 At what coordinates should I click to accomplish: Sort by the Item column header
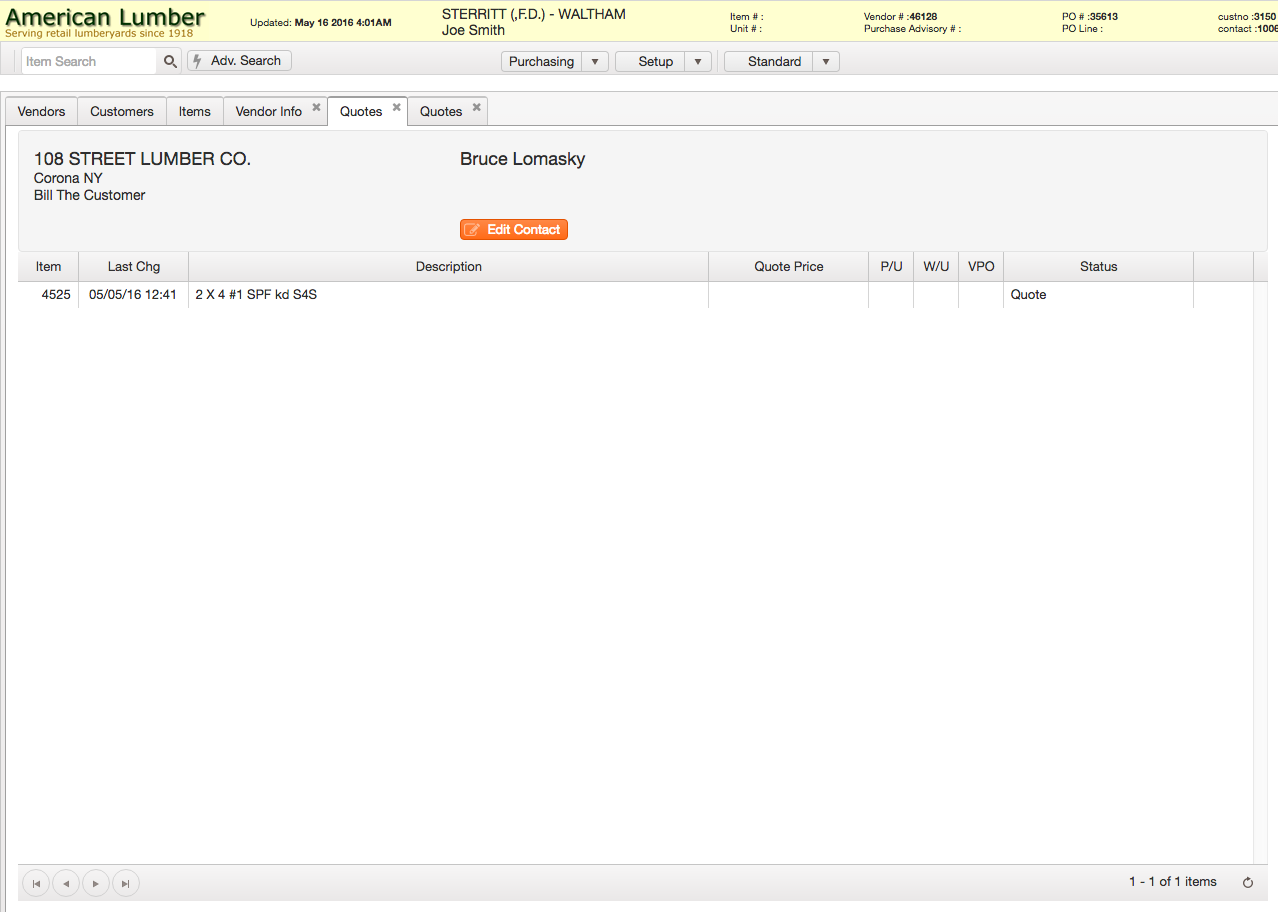(x=48, y=267)
